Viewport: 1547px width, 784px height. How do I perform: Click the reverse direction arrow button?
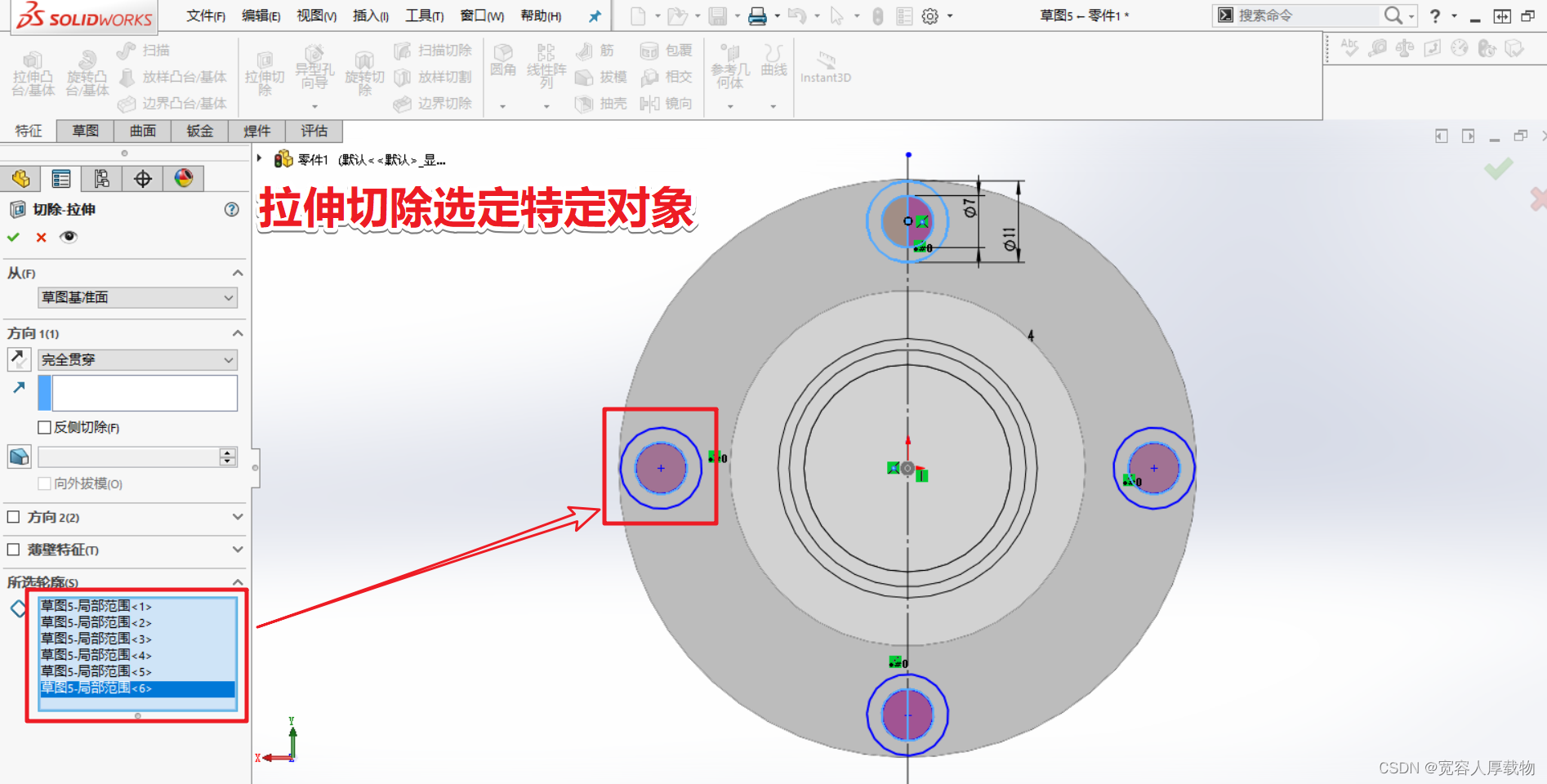coord(19,359)
